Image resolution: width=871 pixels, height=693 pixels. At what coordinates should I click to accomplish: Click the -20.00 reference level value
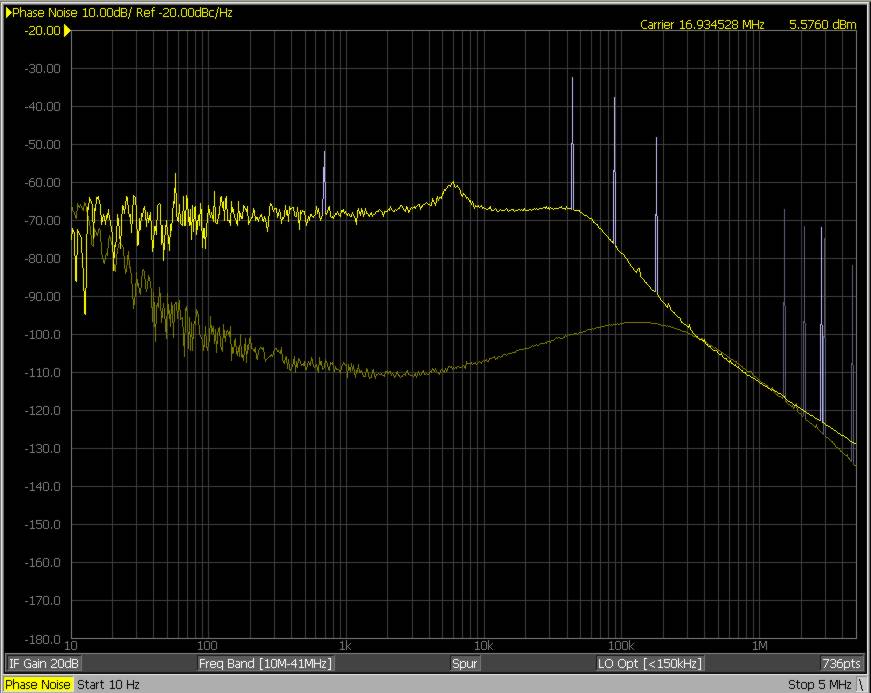click(42, 31)
